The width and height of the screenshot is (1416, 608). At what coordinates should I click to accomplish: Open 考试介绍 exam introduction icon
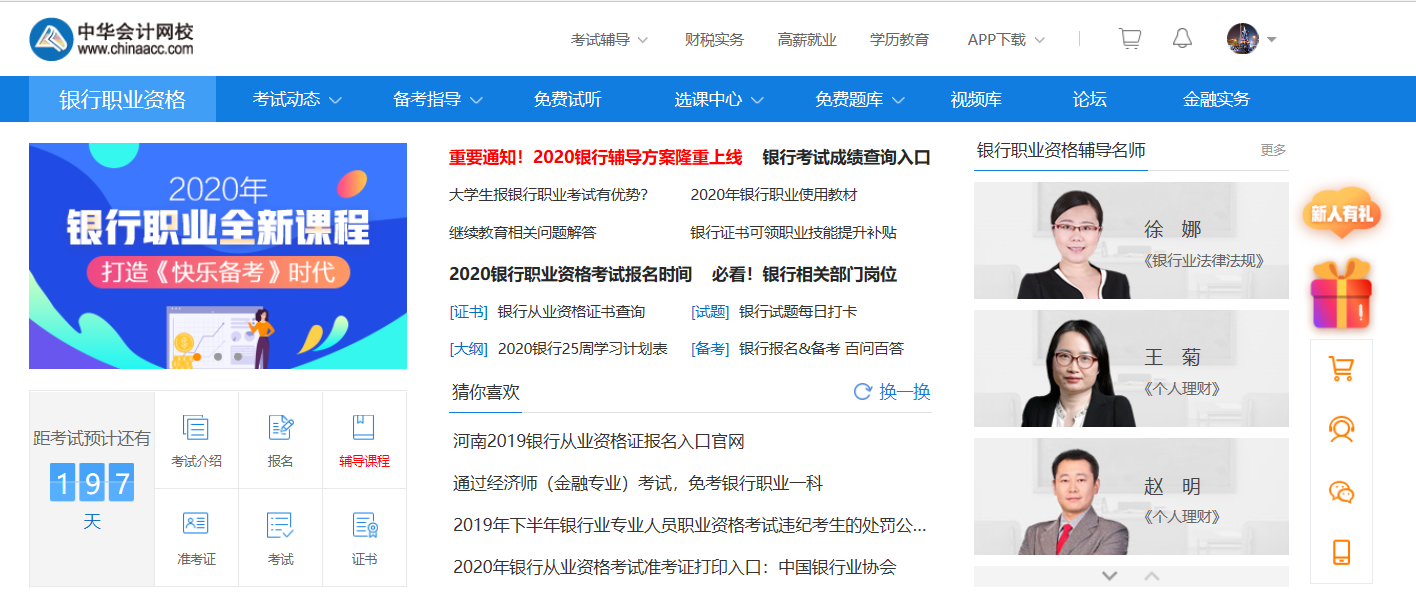pyautogui.click(x=196, y=440)
